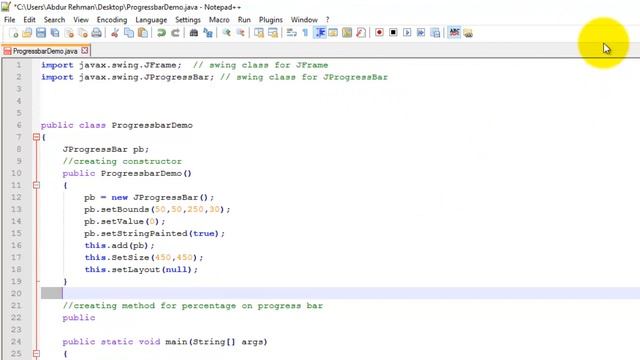This screenshot has width=640, height=360.
Task: Stop macro recording with black square icon
Action: (x=393, y=33)
